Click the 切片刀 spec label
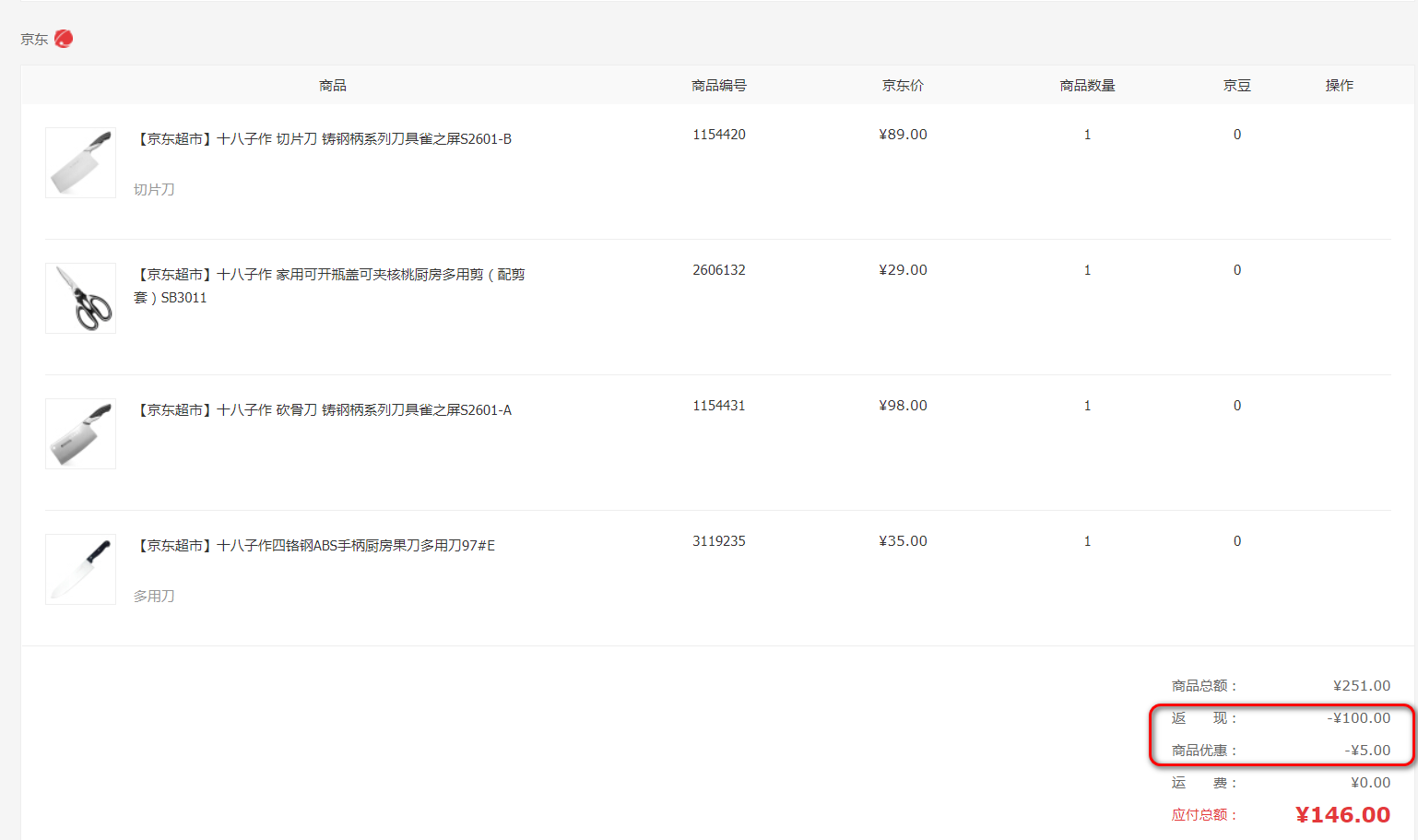 pos(154,190)
